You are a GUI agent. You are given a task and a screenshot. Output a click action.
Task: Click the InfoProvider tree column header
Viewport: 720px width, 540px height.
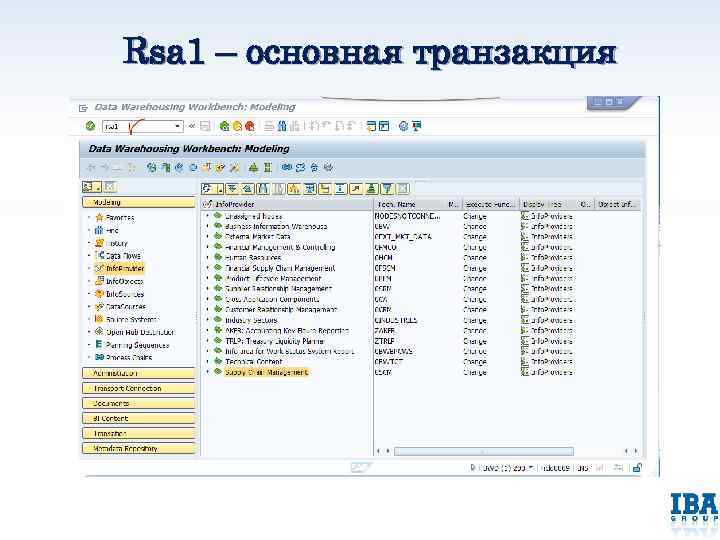(x=287, y=204)
